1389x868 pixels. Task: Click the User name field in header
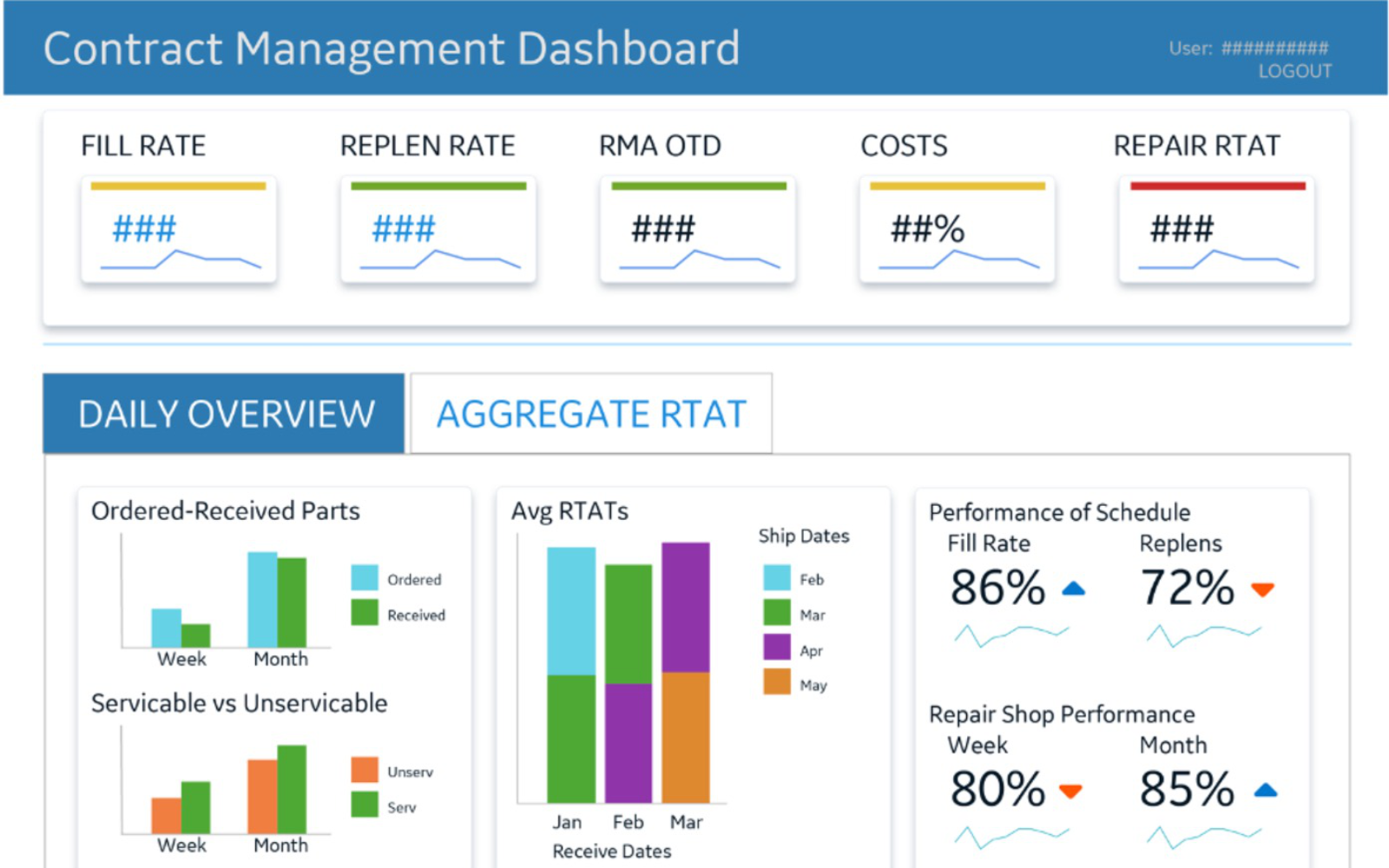tap(1248, 48)
